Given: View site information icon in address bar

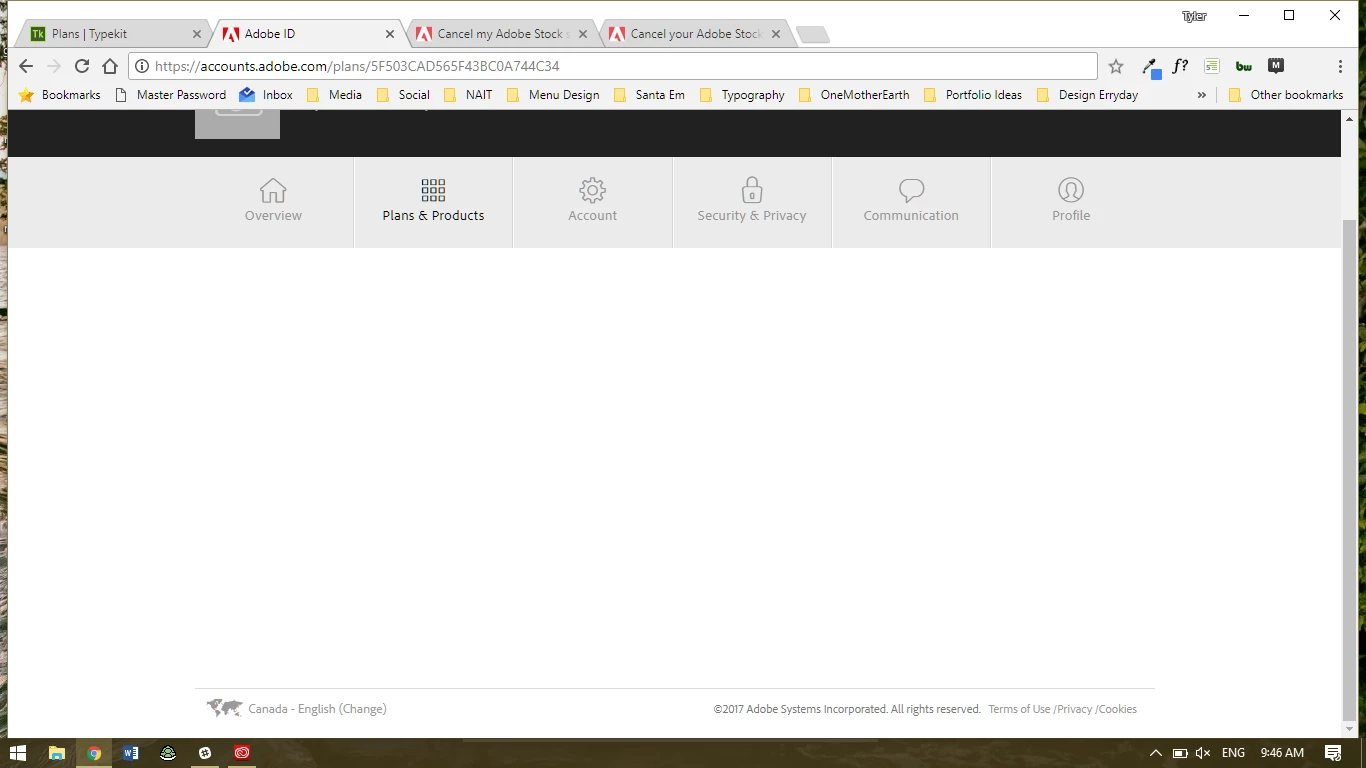Looking at the screenshot, I should pos(142,66).
